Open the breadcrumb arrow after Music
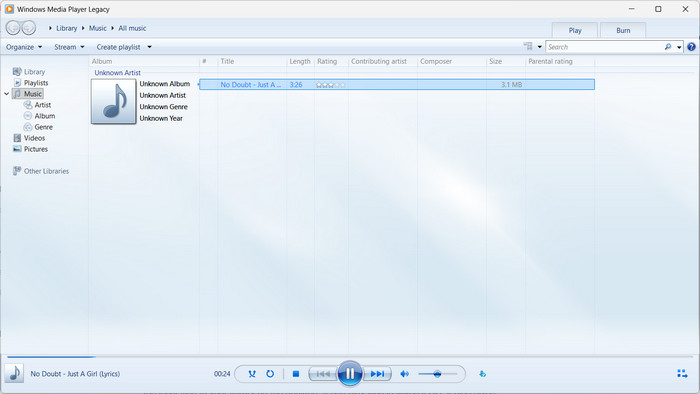The height and width of the screenshot is (394, 700). point(112,28)
